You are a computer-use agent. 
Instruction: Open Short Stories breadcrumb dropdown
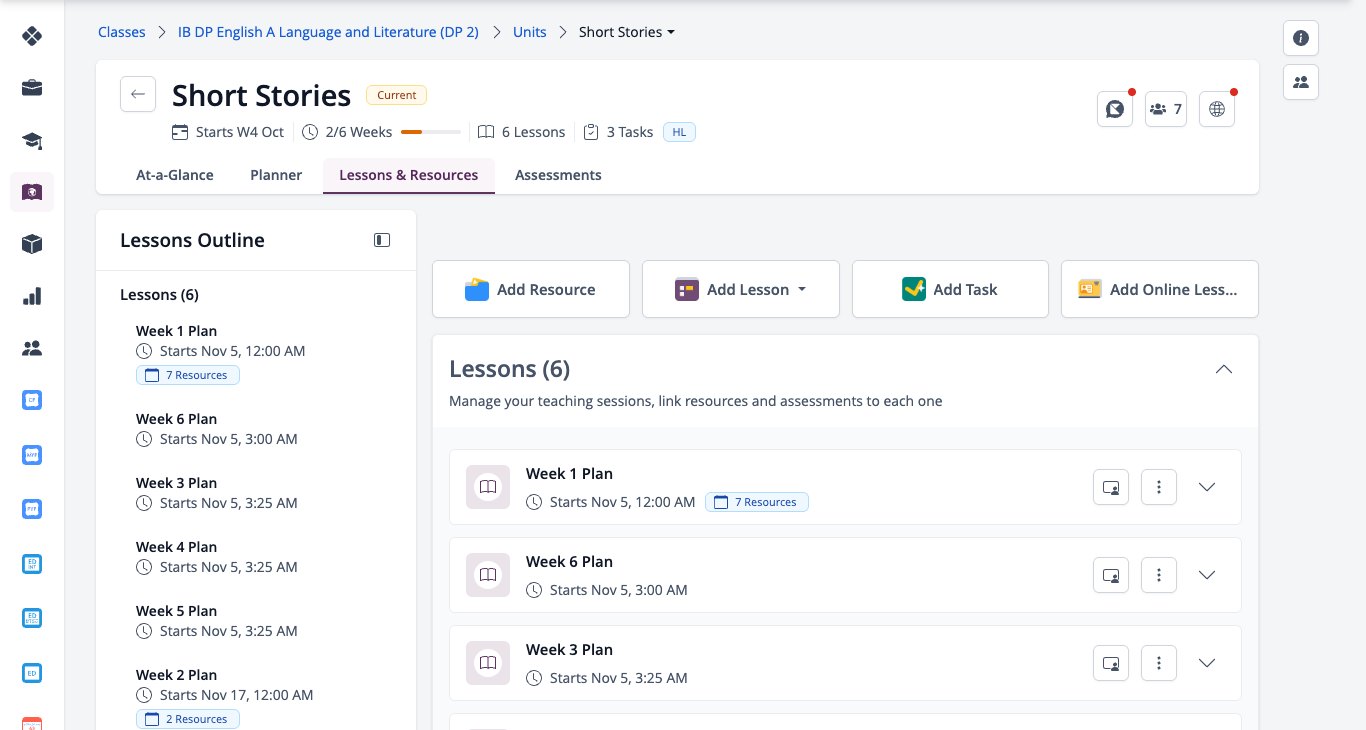click(627, 32)
